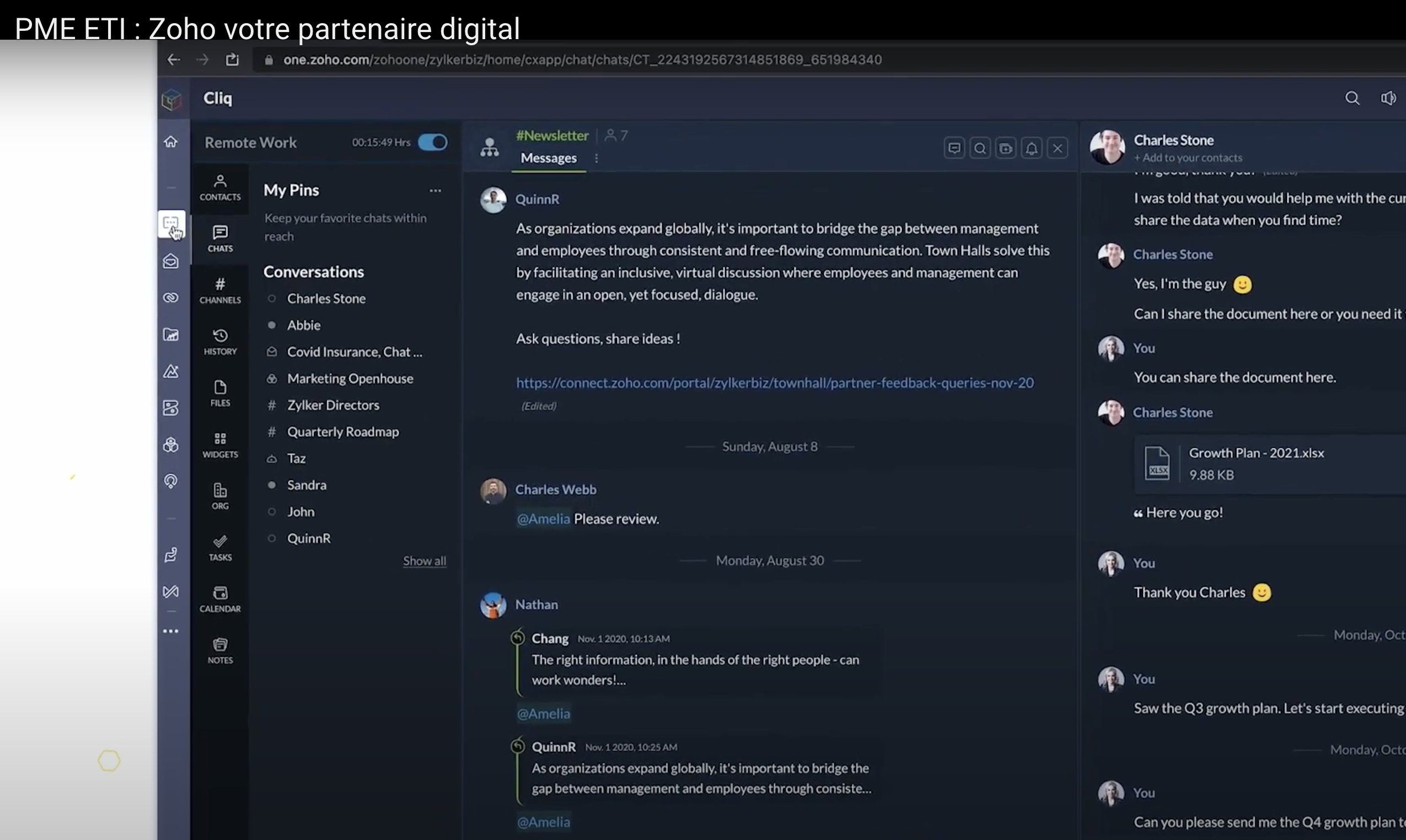The height and width of the screenshot is (840, 1406).
Task: Go back with browser back arrow
Action: click(x=174, y=60)
